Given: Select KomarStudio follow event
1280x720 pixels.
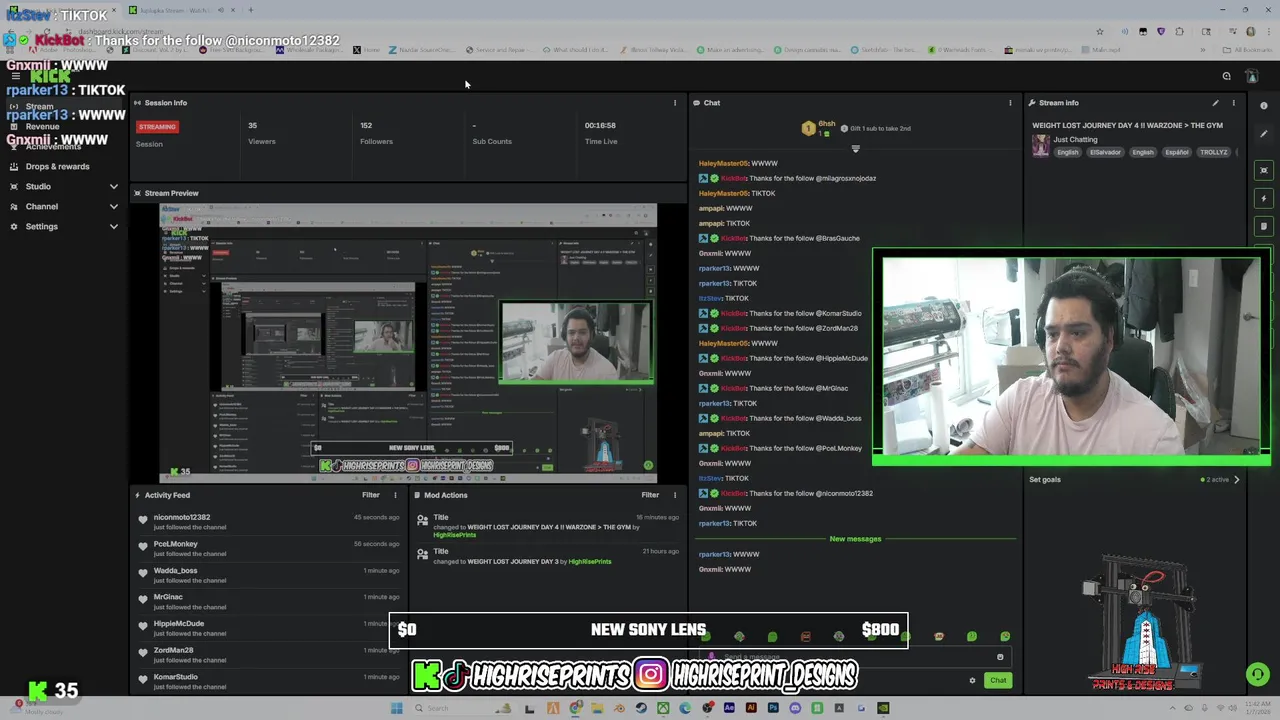Looking at the screenshot, I should [270, 681].
